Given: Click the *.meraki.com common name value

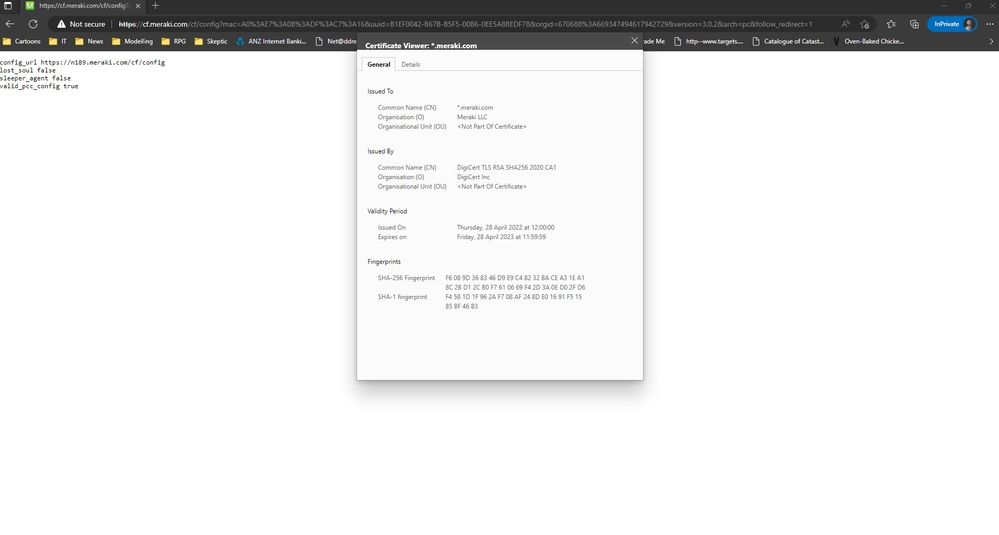Looking at the screenshot, I should click(475, 108).
